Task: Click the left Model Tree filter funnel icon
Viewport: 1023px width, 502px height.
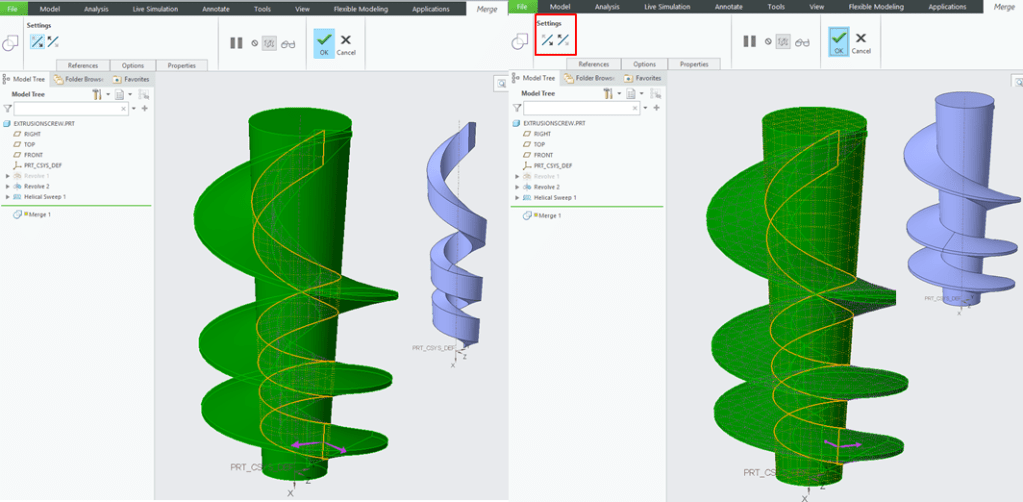Action: pyautogui.click(x=8, y=108)
